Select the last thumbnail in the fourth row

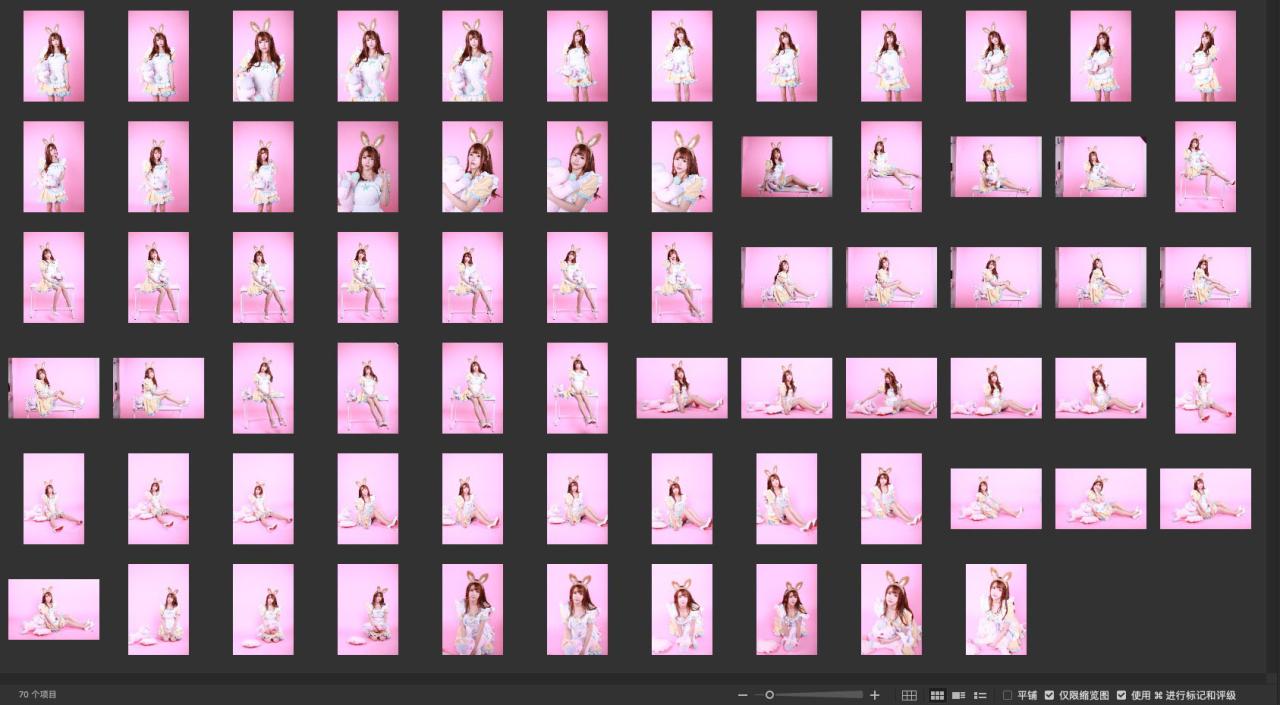pyautogui.click(x=1205, y=388)
